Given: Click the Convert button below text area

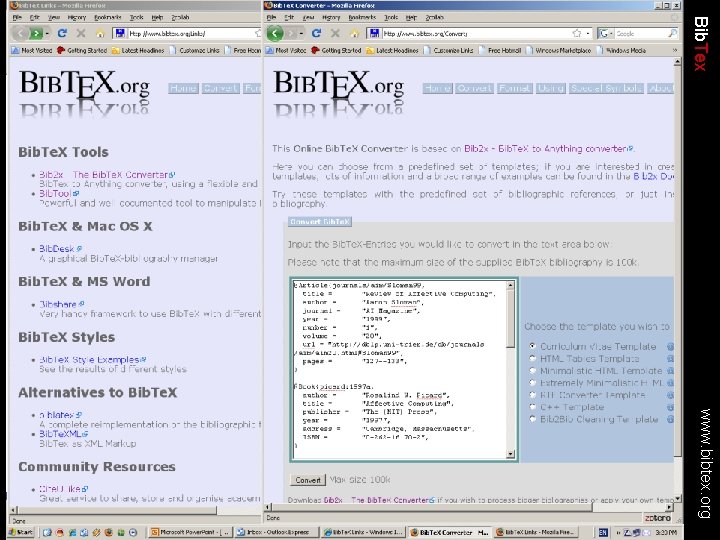Looking at the screenshot, I should [x=308, y=480].
